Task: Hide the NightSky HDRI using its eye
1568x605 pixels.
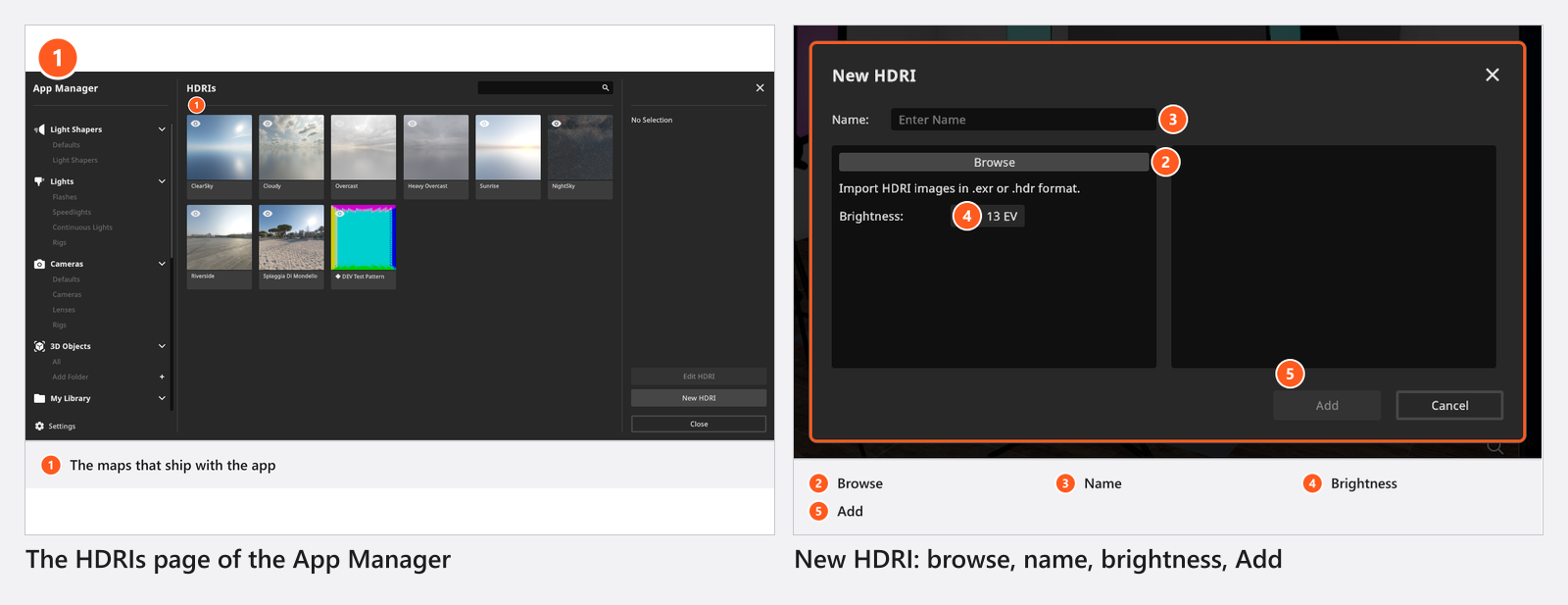Action: coord(557,124)
